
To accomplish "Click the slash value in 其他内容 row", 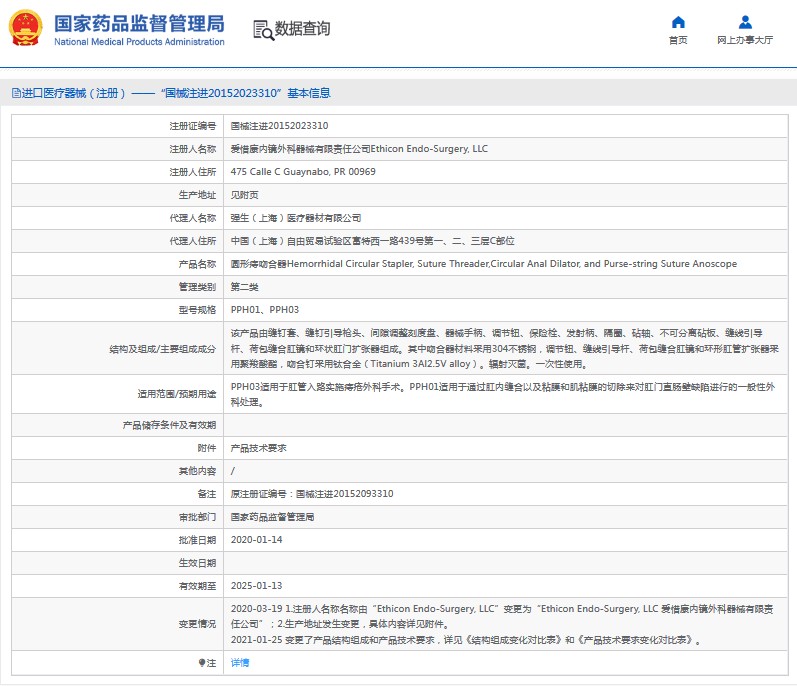I will click(233, 471).
